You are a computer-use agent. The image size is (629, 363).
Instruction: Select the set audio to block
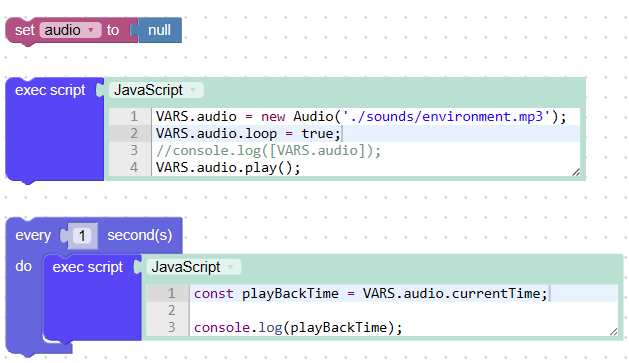25,30
